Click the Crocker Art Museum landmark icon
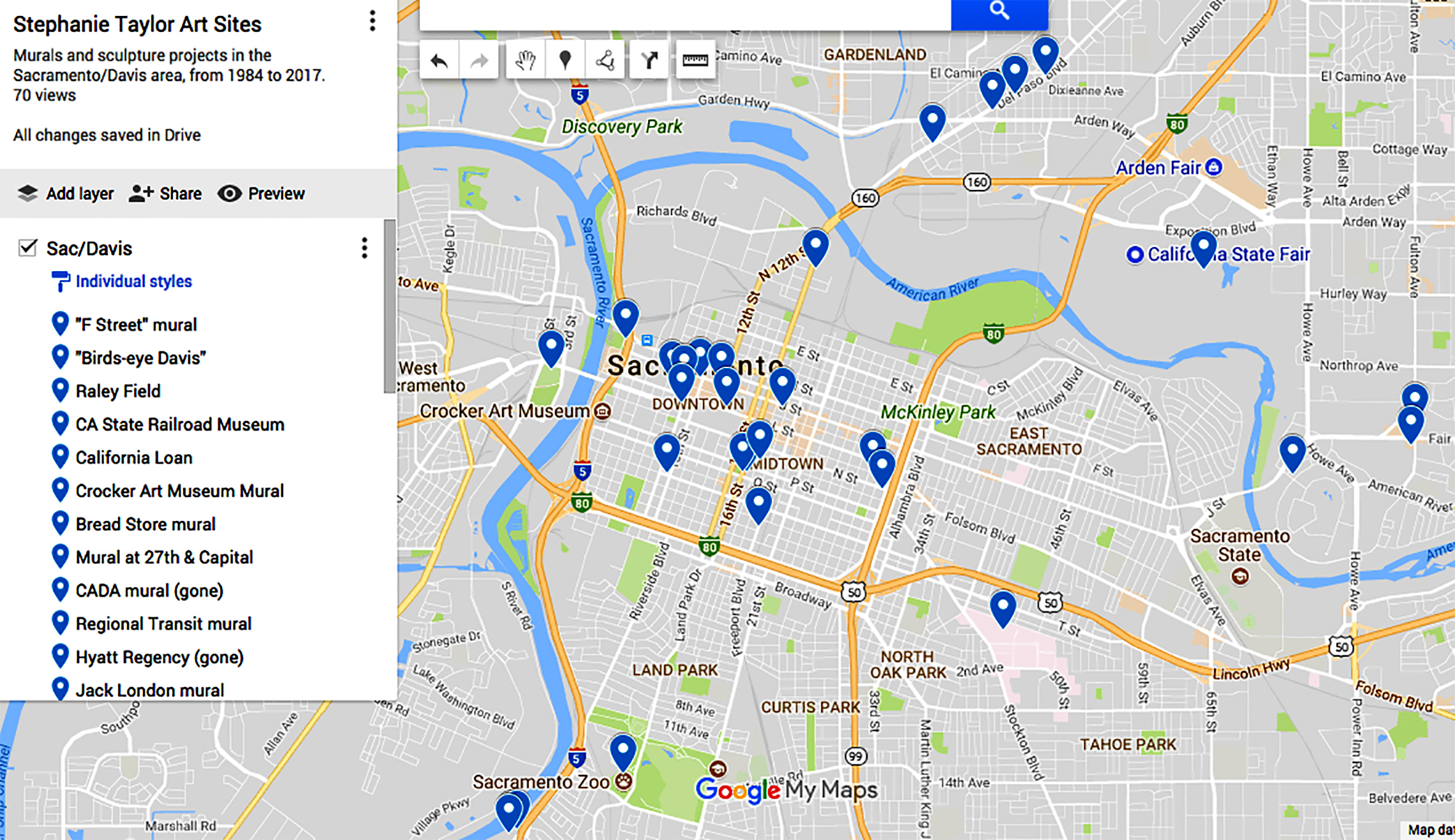This screenshot has height=840, width=1455. click(x=602, y=411)
